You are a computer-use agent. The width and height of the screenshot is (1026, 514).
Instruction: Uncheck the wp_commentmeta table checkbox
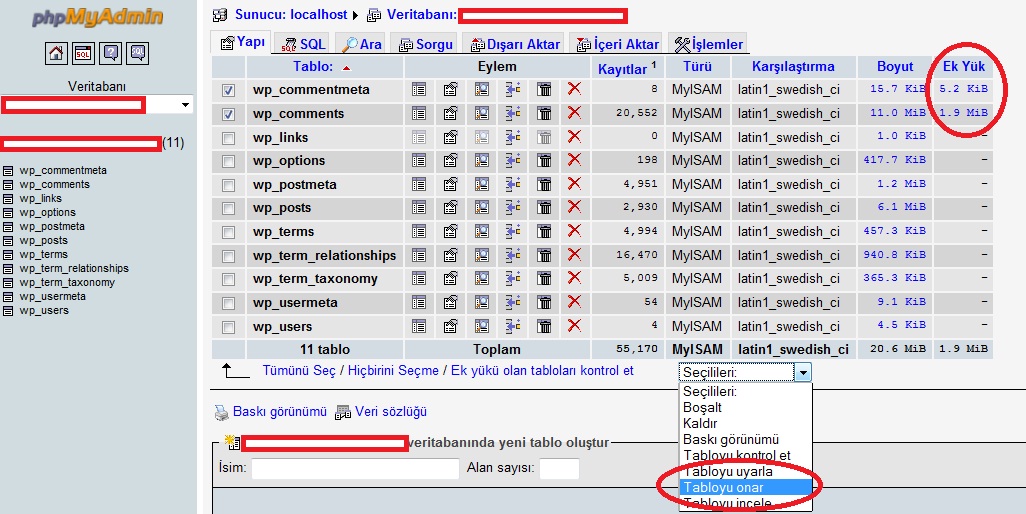229,90
